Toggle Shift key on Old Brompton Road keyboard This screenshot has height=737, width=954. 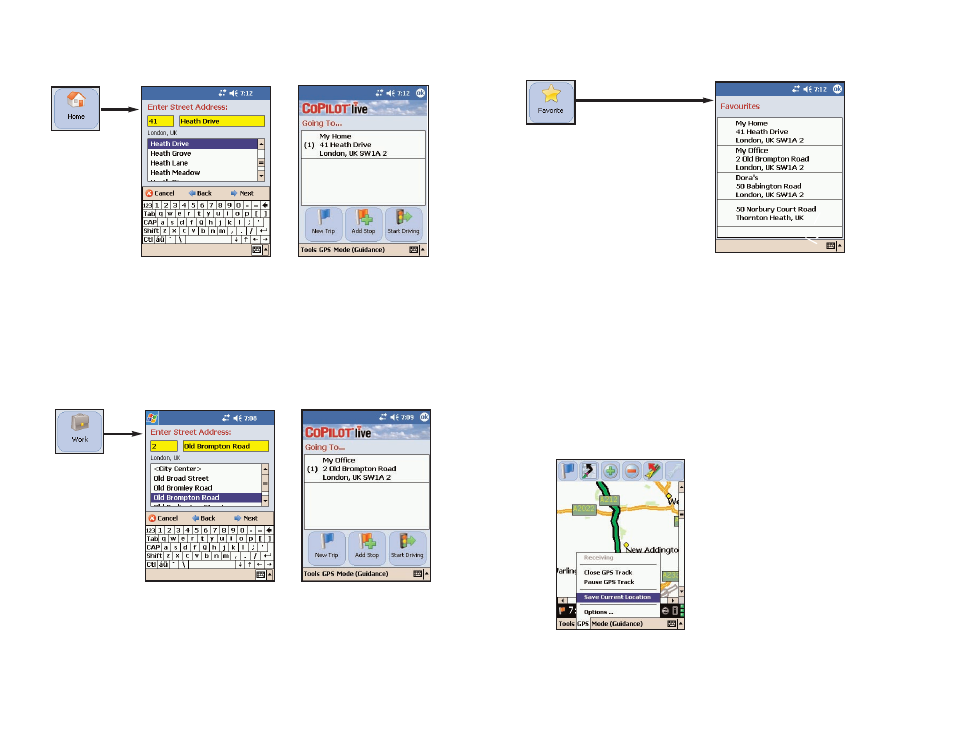click(x=155, y=556)
